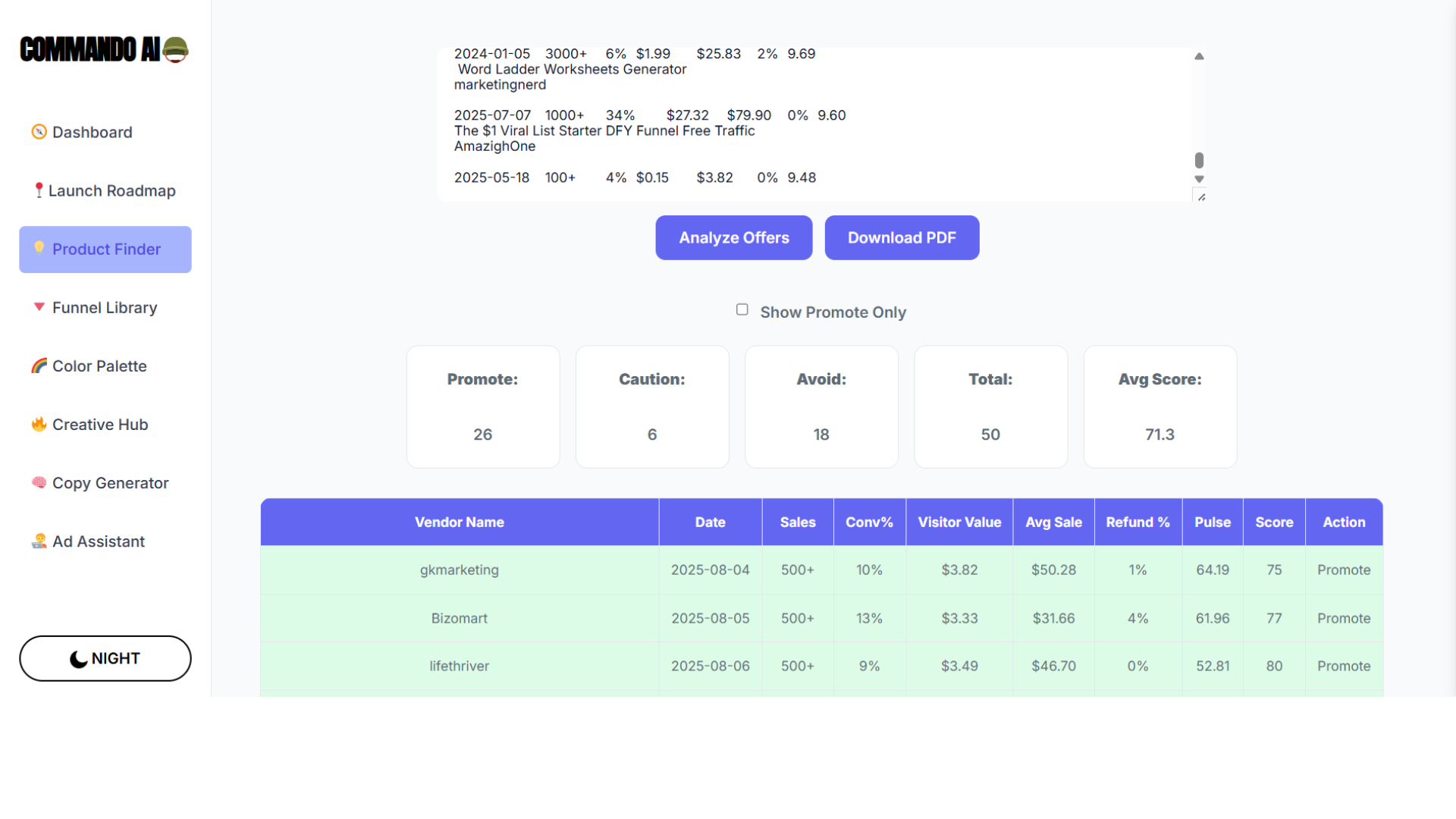Viewport: 1456px width, 819px height.
Task: Click the Copy Generator brain icon
Action: 39,482
